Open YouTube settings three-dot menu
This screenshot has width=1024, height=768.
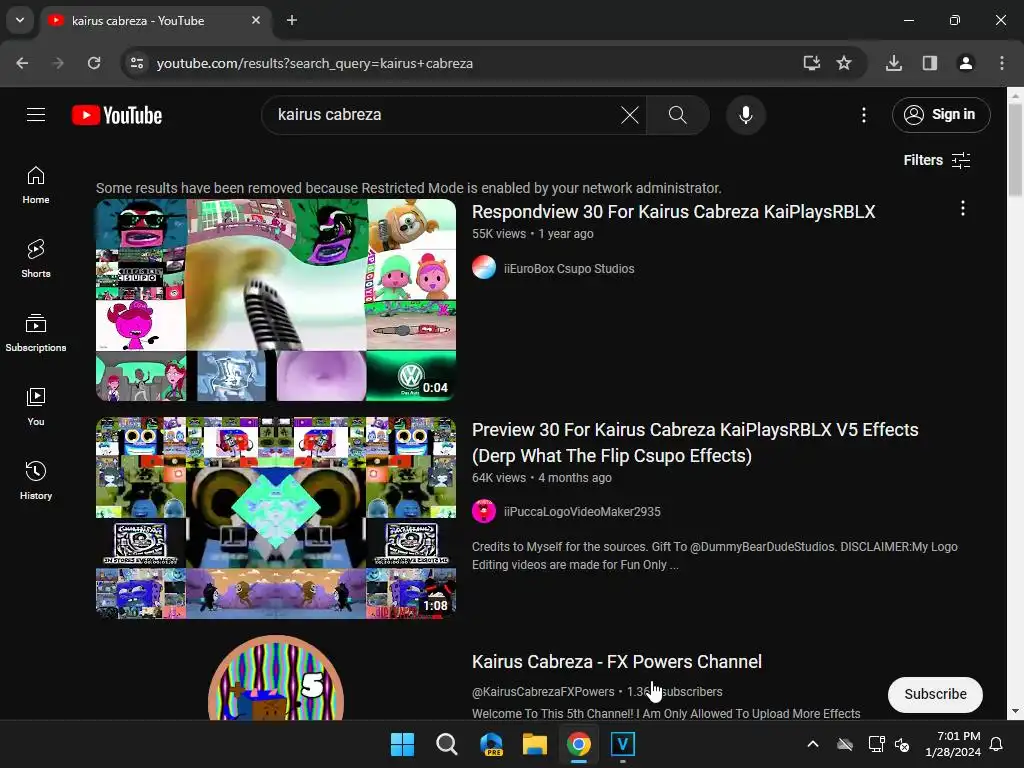tap(863, 116)
